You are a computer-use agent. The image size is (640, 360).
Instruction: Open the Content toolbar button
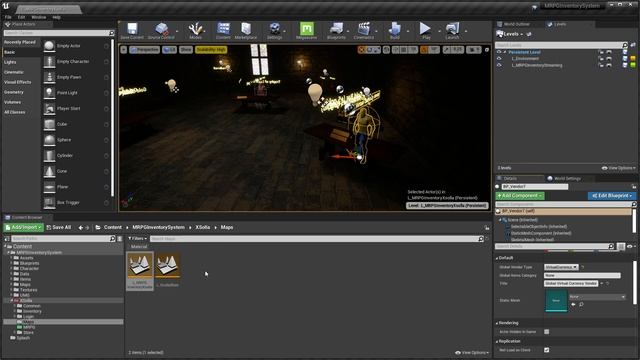(223, 31)
